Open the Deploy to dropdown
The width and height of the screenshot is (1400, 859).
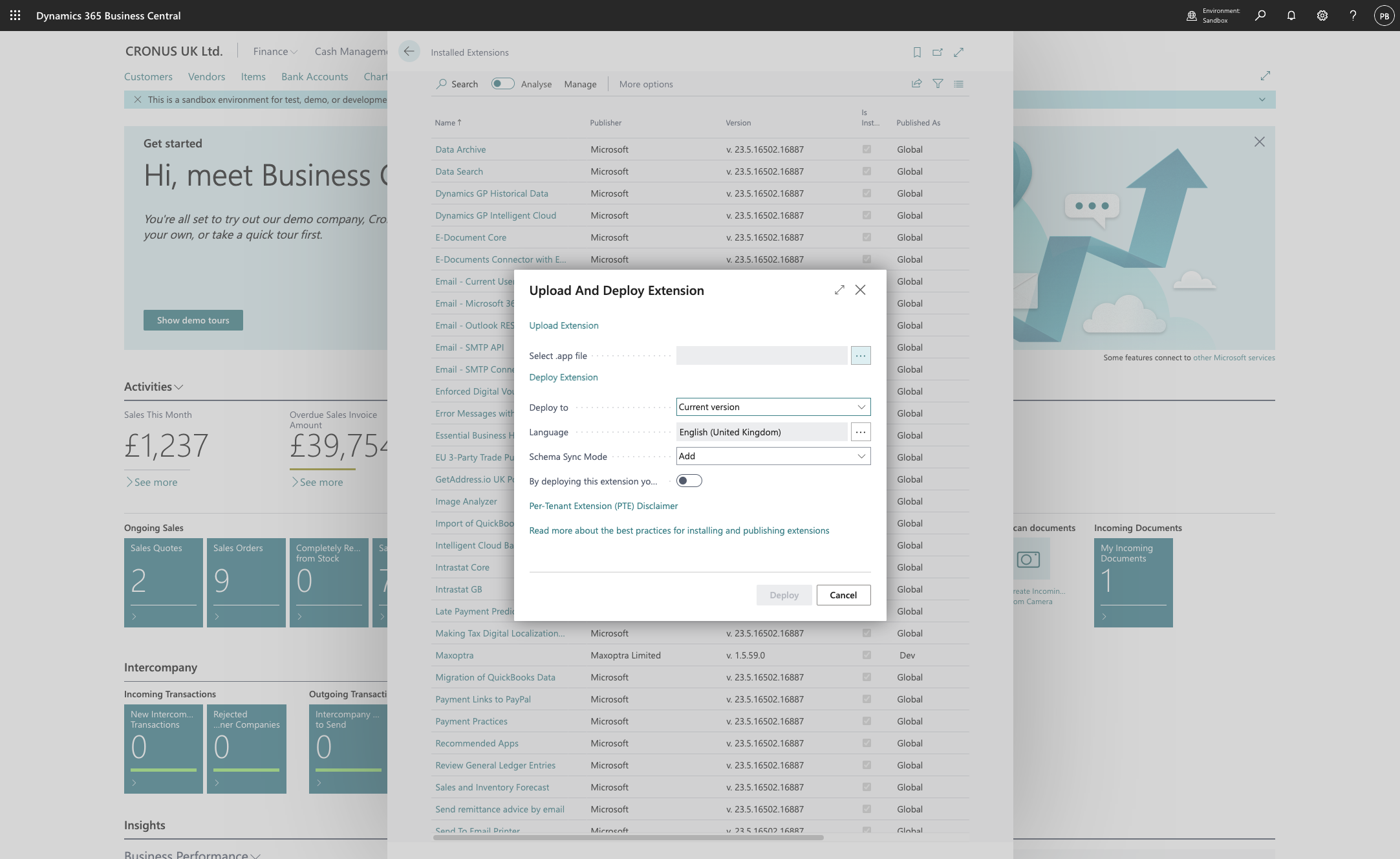click(773, 407)
